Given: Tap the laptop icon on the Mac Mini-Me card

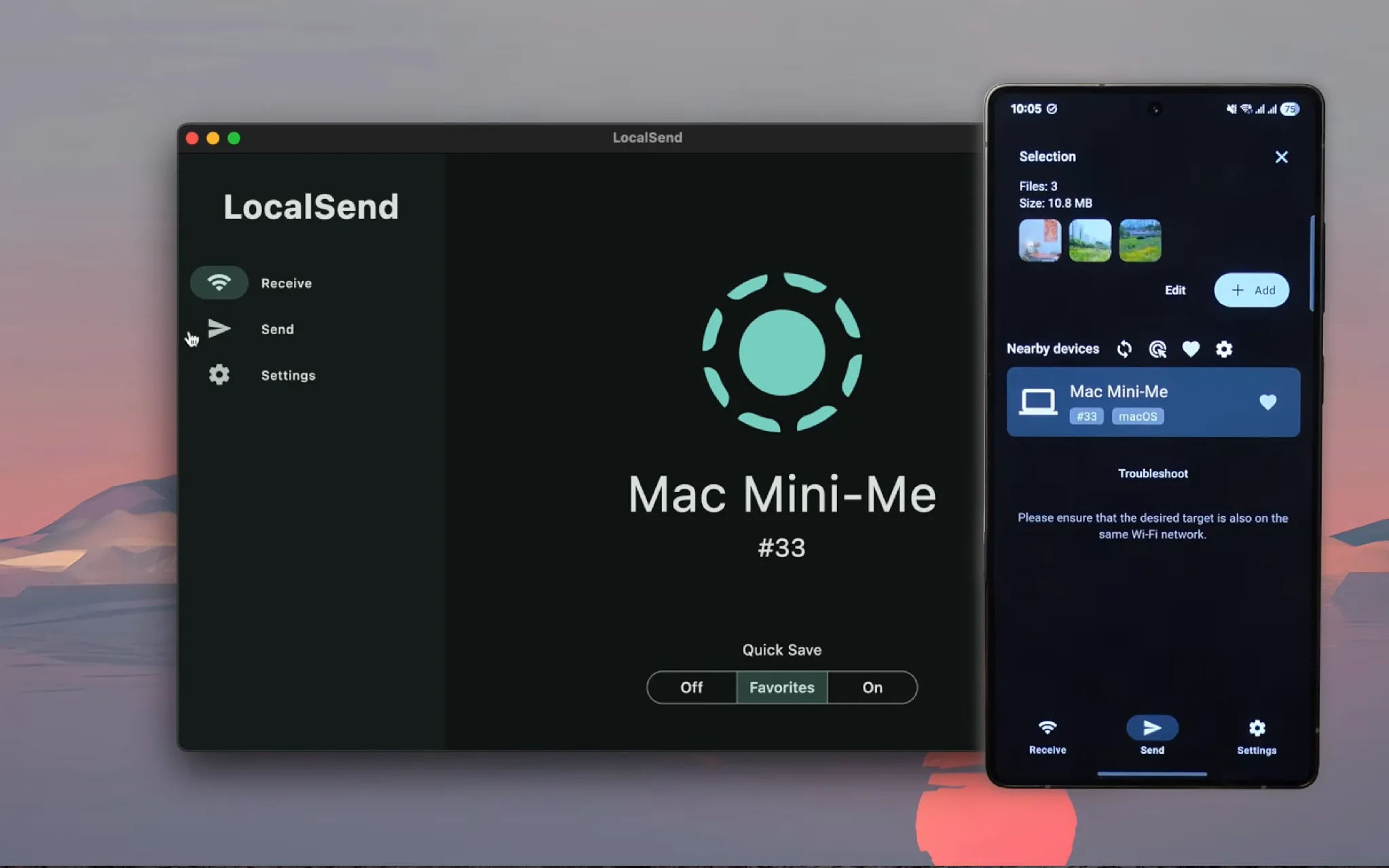Looking at the screenshot, I should [1038, 402].
